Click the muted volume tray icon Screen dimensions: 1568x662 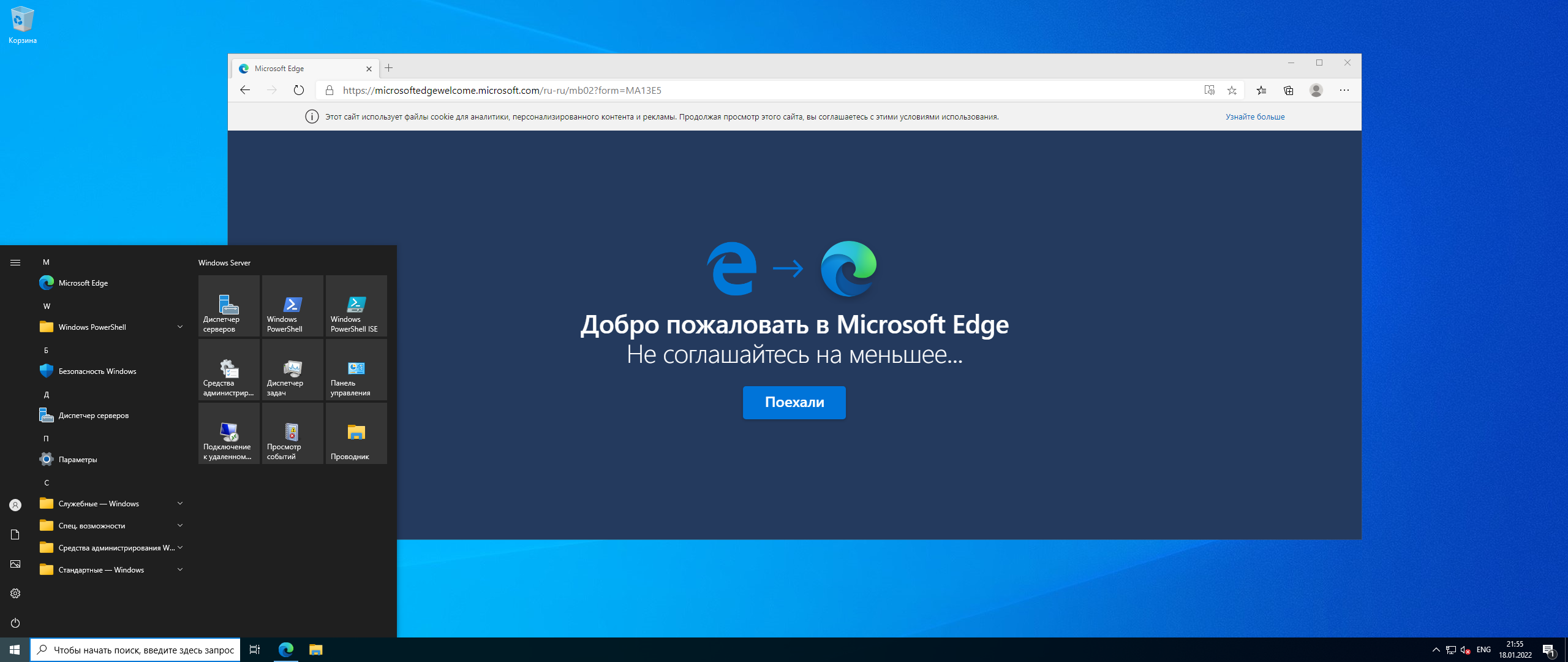[1466, 650]
